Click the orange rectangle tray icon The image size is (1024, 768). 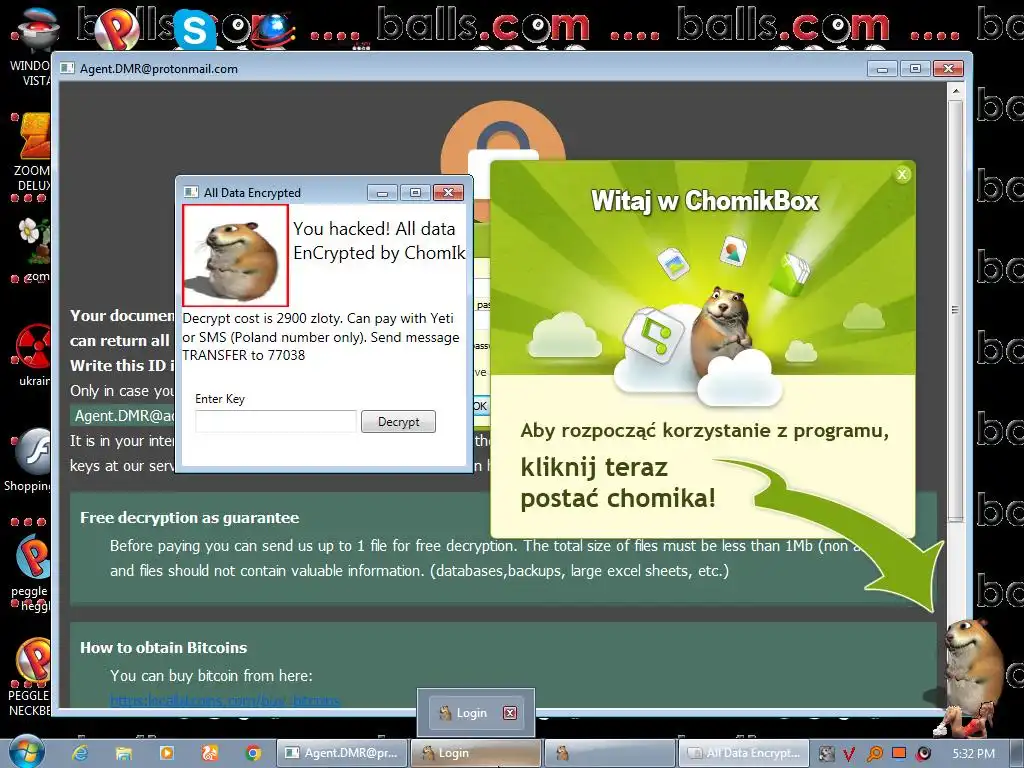tap(899, 753)
